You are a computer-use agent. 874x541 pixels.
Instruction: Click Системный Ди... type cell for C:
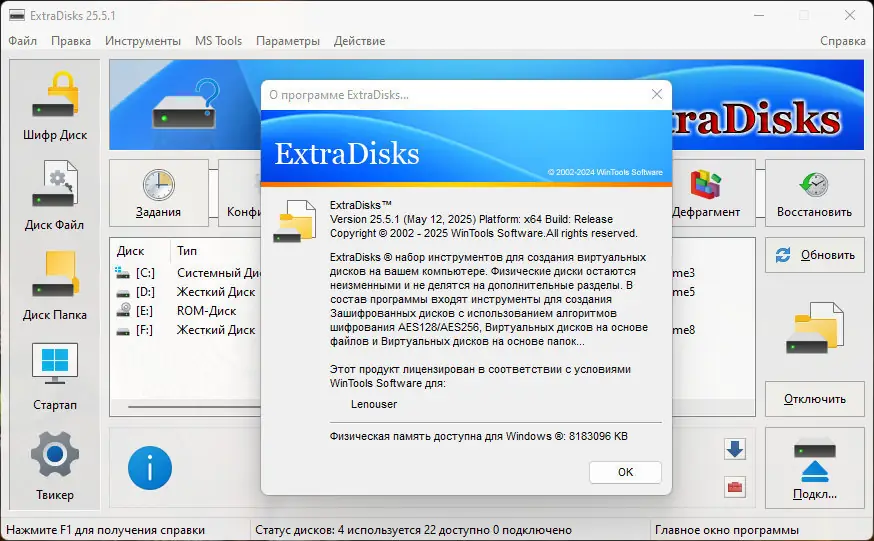(x=218, y=273)
